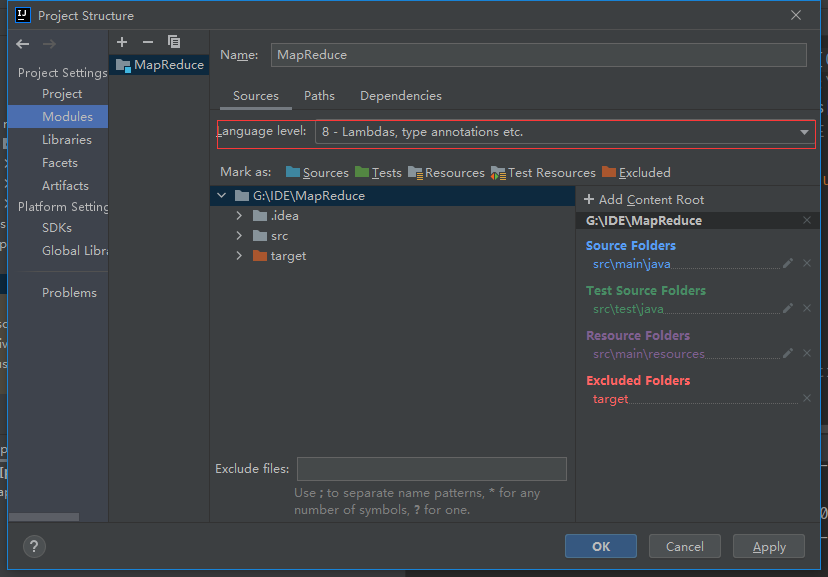Click the add new module plus icon
Image resolution: width=828 pixels, height=577 pixels.
[121, 41]
